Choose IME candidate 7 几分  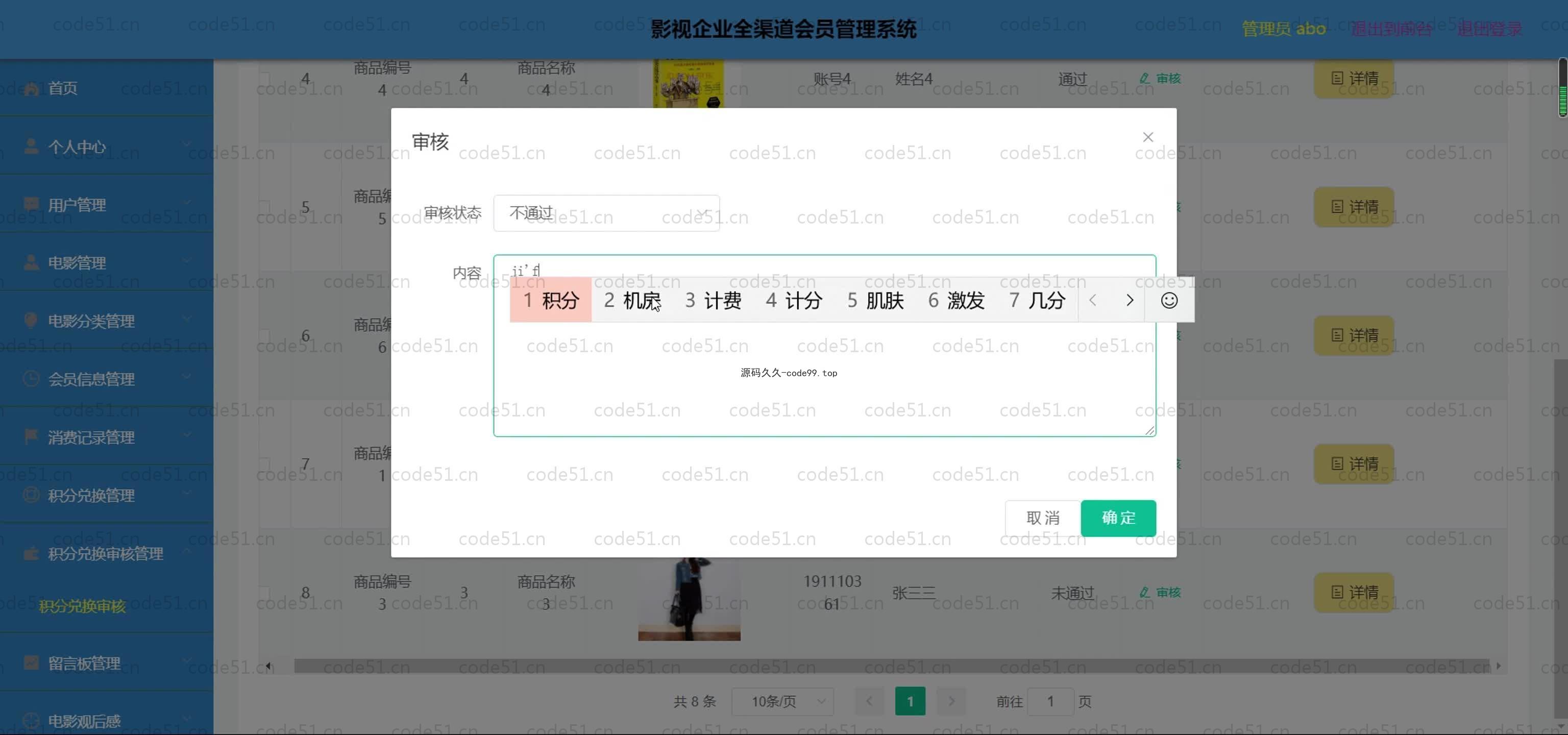coord(1037,300)
